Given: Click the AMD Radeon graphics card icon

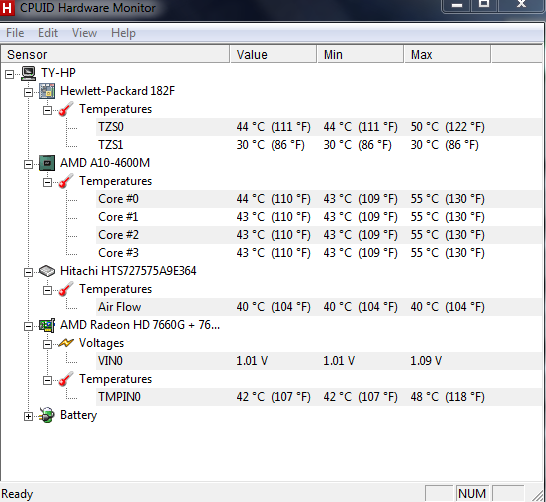Looking at the screenshot, I should coord(47,325).
